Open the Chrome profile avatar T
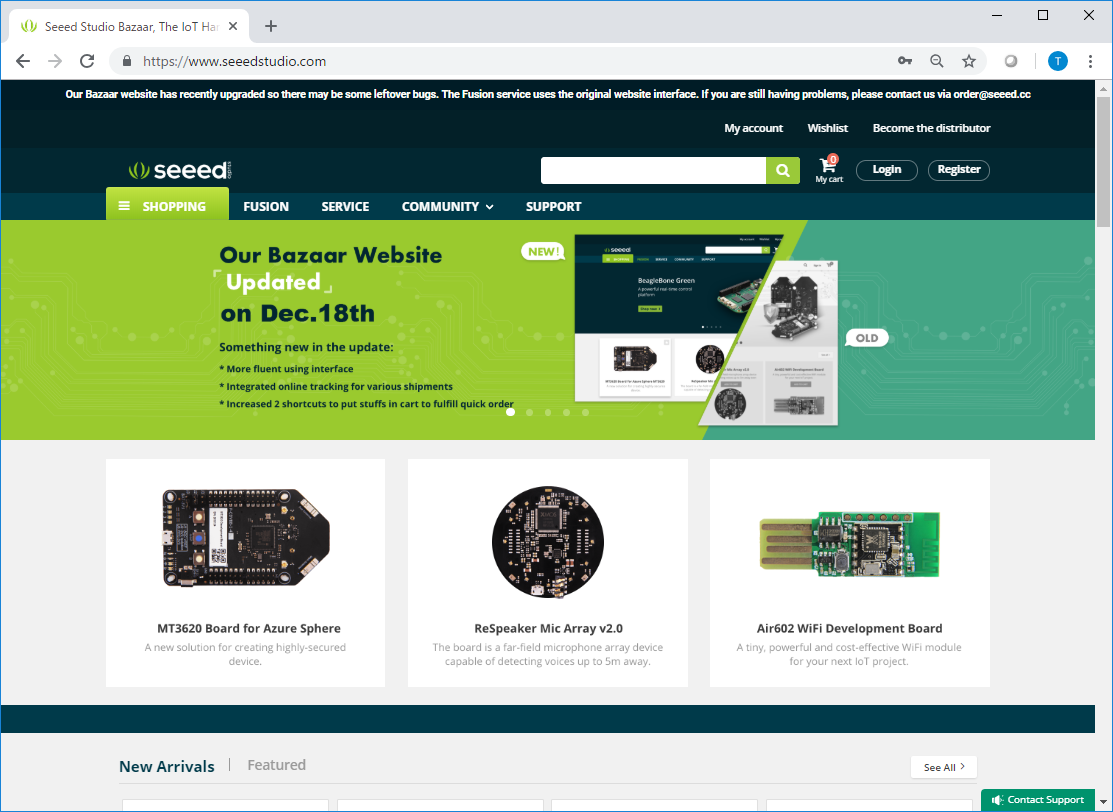The height and width of the screenshot is (812, 1113). click(1058, 61)
